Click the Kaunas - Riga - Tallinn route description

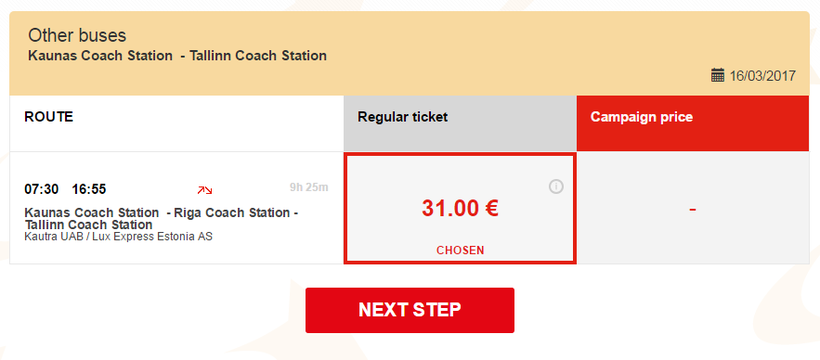(x=161, y=219)
